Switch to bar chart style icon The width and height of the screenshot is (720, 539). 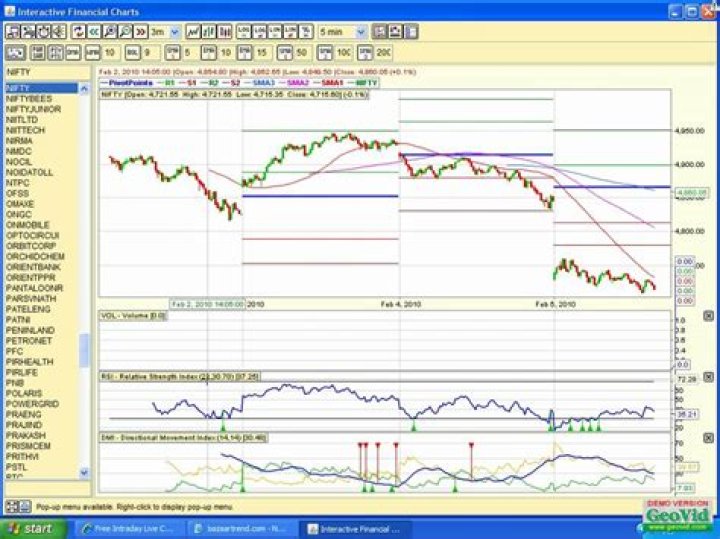209,32
